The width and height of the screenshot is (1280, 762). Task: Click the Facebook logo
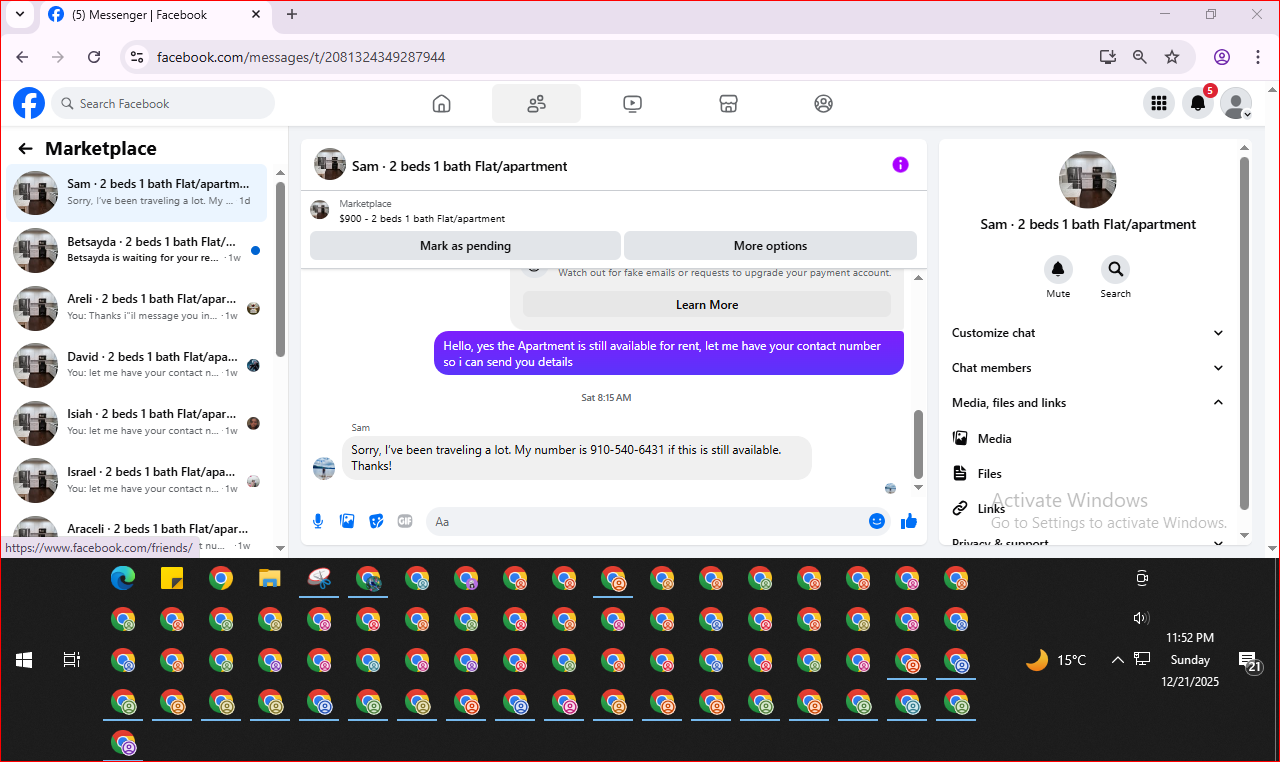pos(29,103)
